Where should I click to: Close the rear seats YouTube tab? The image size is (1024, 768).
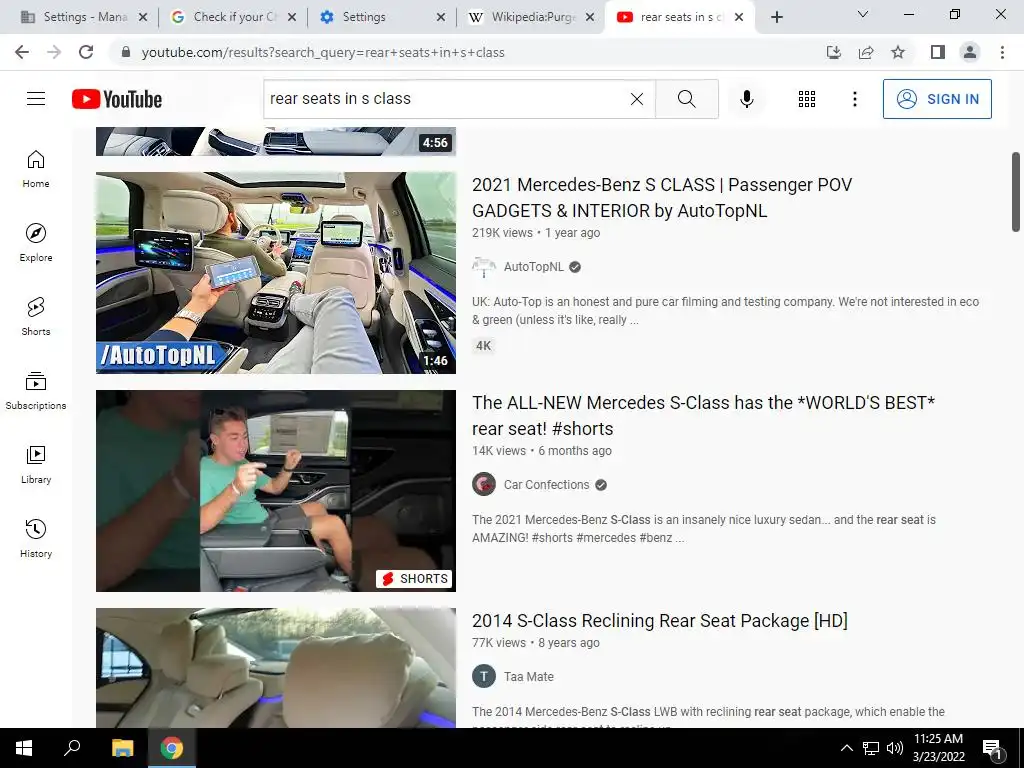pos(739,17)
